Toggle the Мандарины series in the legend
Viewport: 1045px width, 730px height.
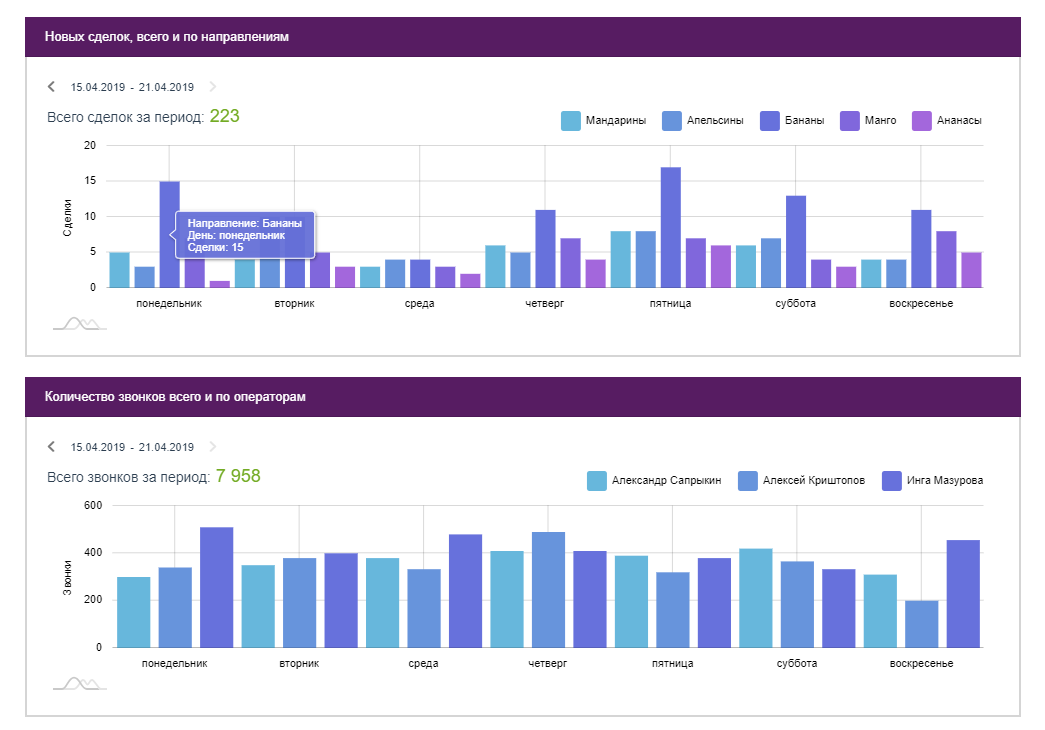point(603,121)
